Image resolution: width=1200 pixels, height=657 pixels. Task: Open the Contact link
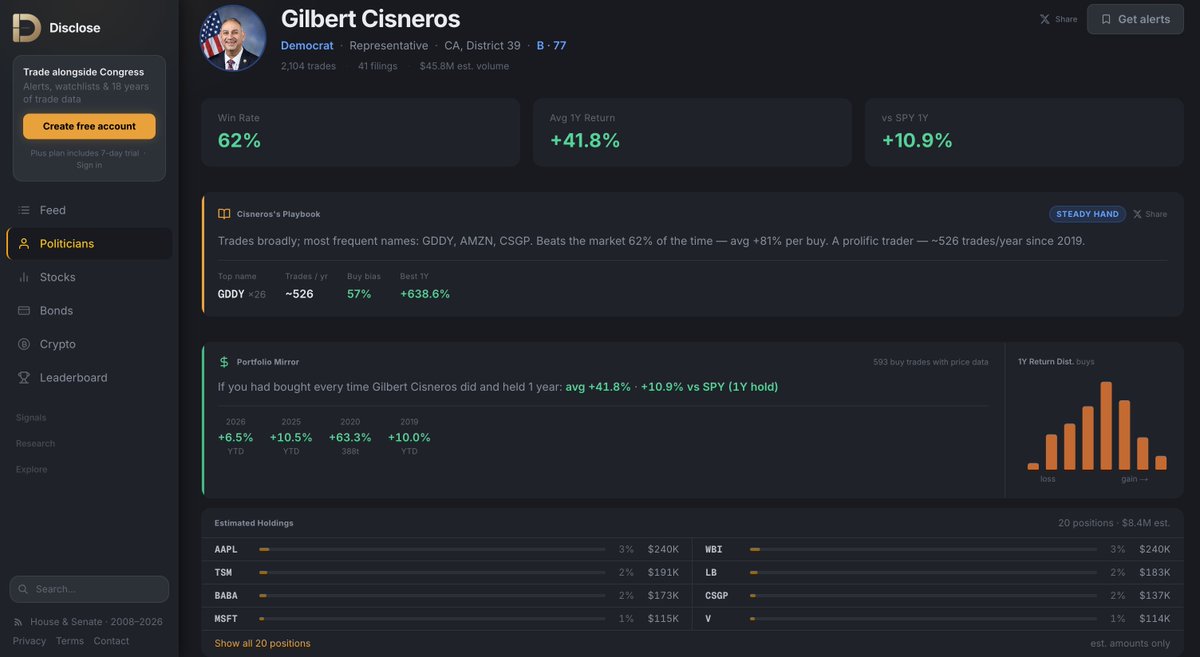[x=111, y=641]
